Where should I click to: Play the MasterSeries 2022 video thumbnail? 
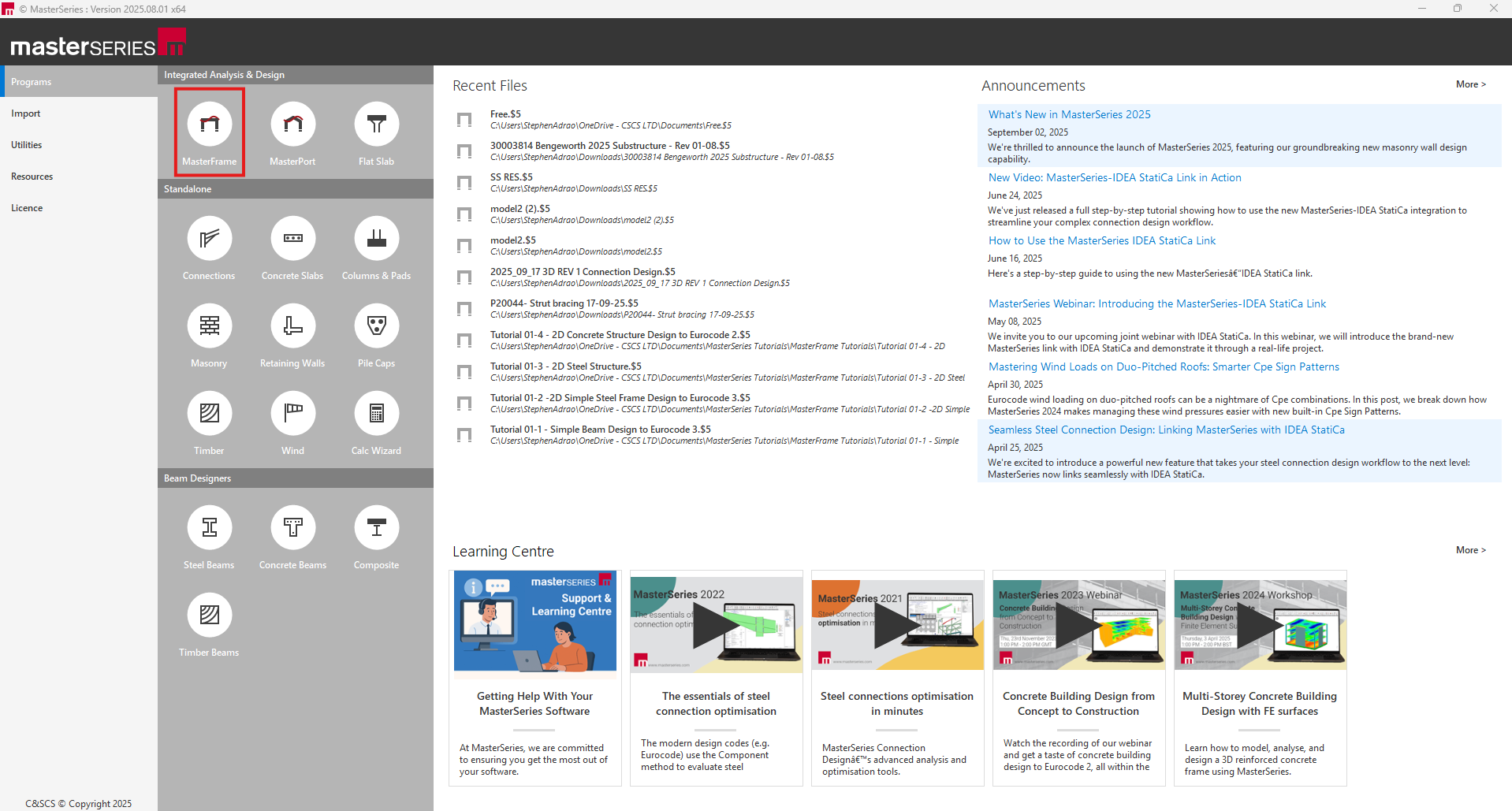[716, 624]
